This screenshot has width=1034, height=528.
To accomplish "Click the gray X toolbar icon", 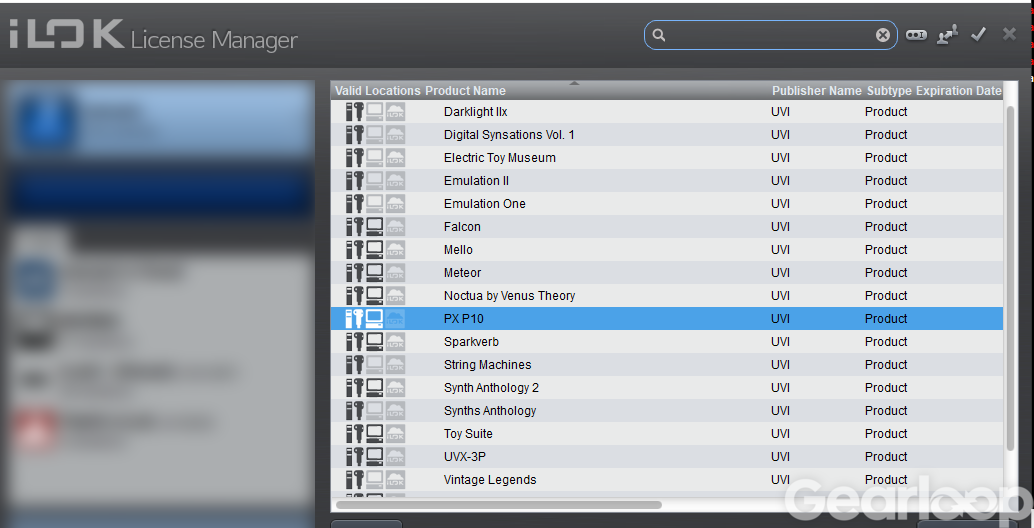I will [x=1009, y=34].
